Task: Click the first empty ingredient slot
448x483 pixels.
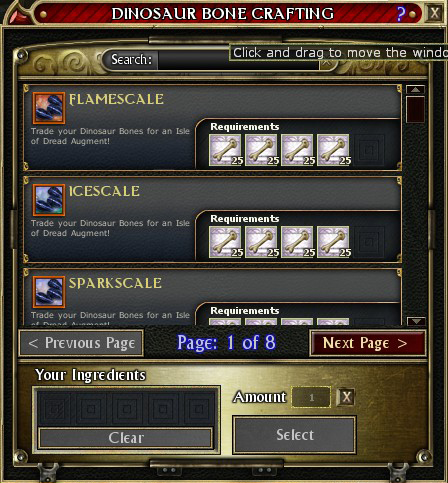Action: pos(55,409)
